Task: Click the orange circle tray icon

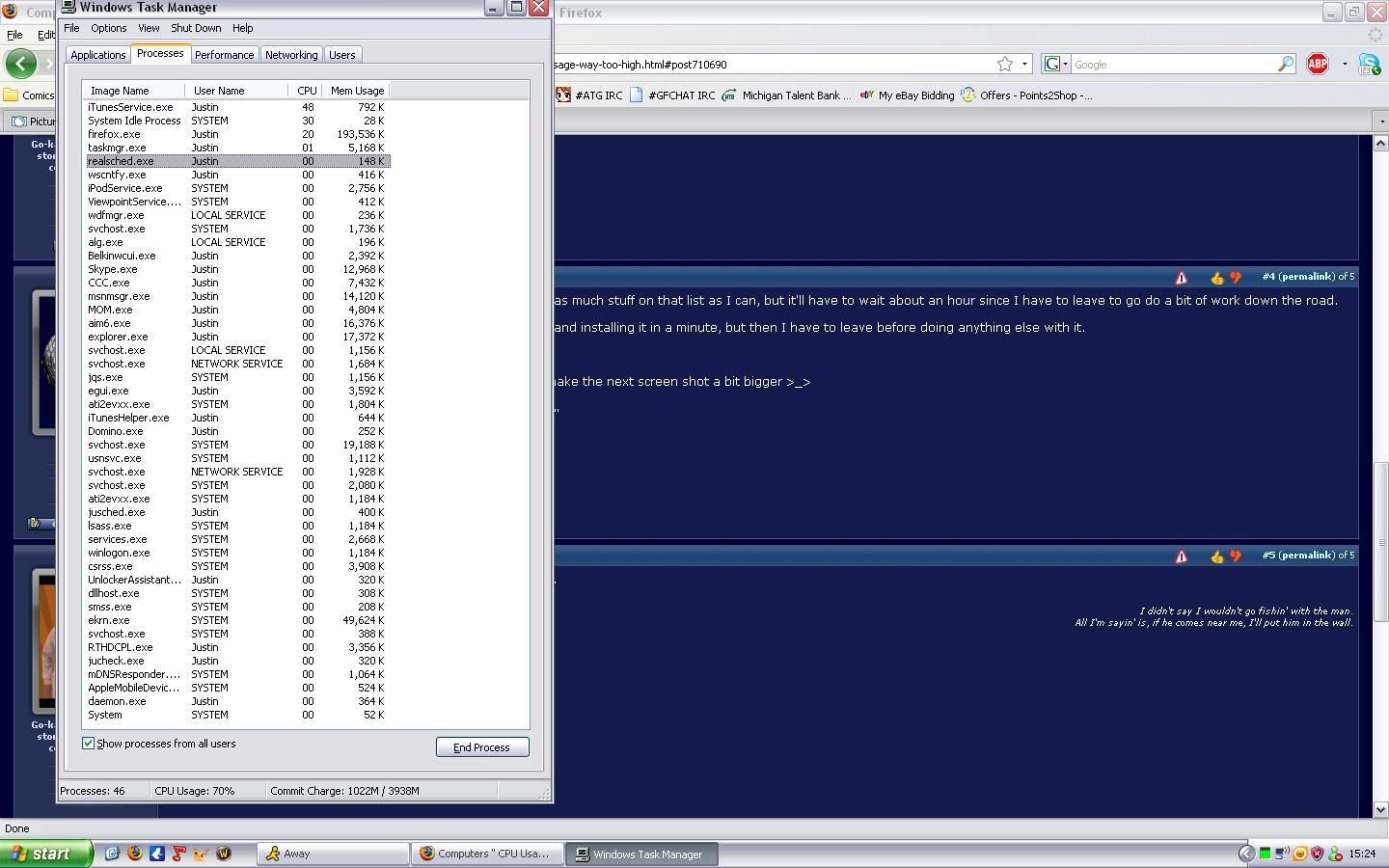Action: (x=1300, y=854)
